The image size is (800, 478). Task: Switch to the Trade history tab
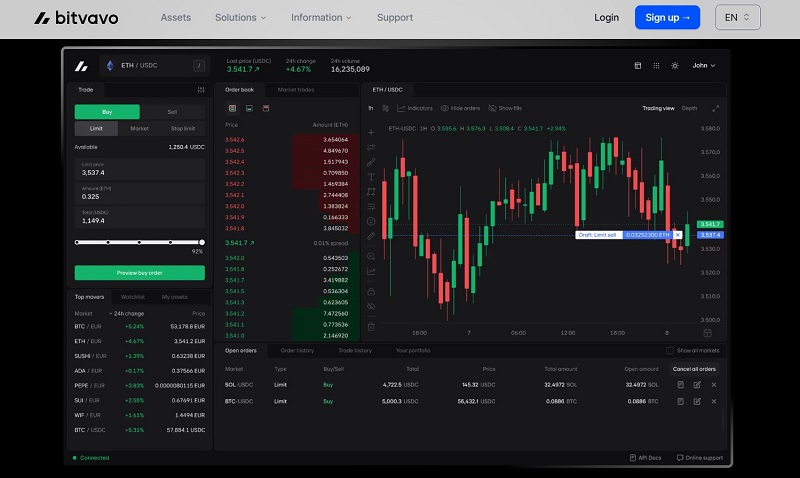(355, 350)
